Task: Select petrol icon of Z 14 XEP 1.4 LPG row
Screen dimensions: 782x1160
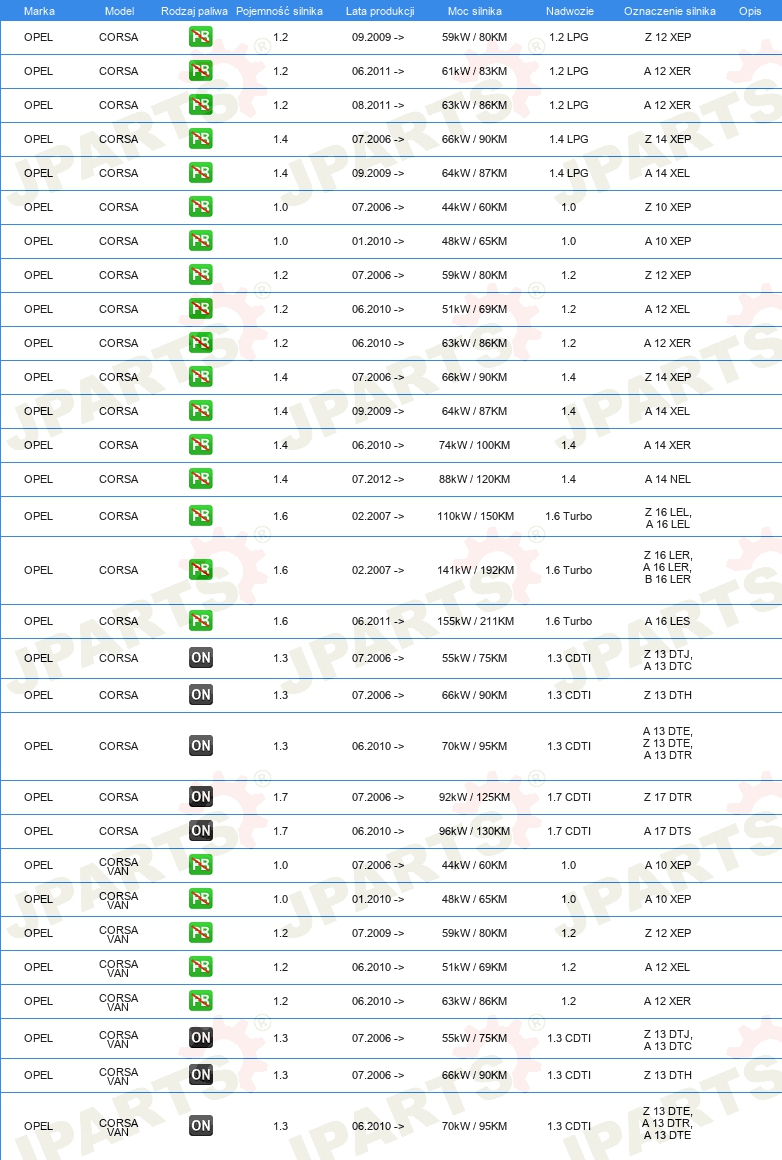Action: pos(200,139)
